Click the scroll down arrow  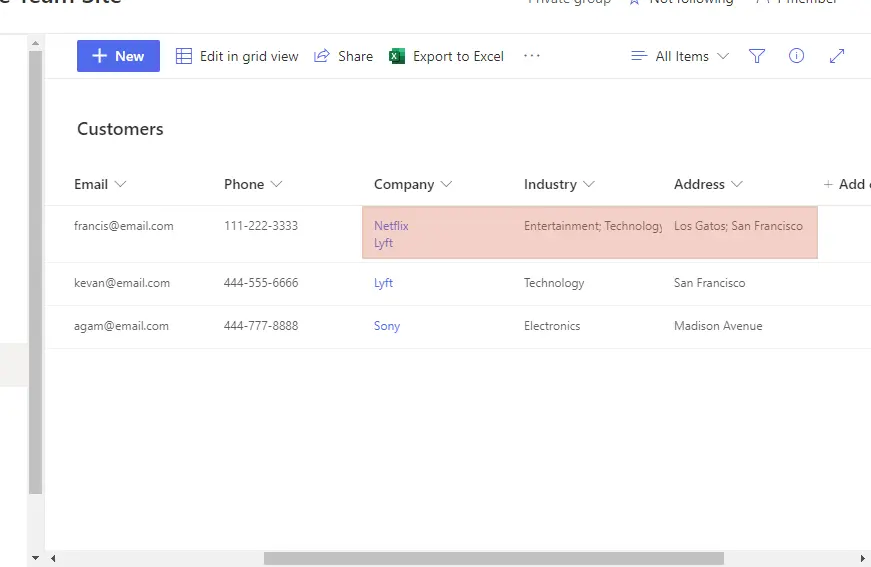[x=36, y=558]
